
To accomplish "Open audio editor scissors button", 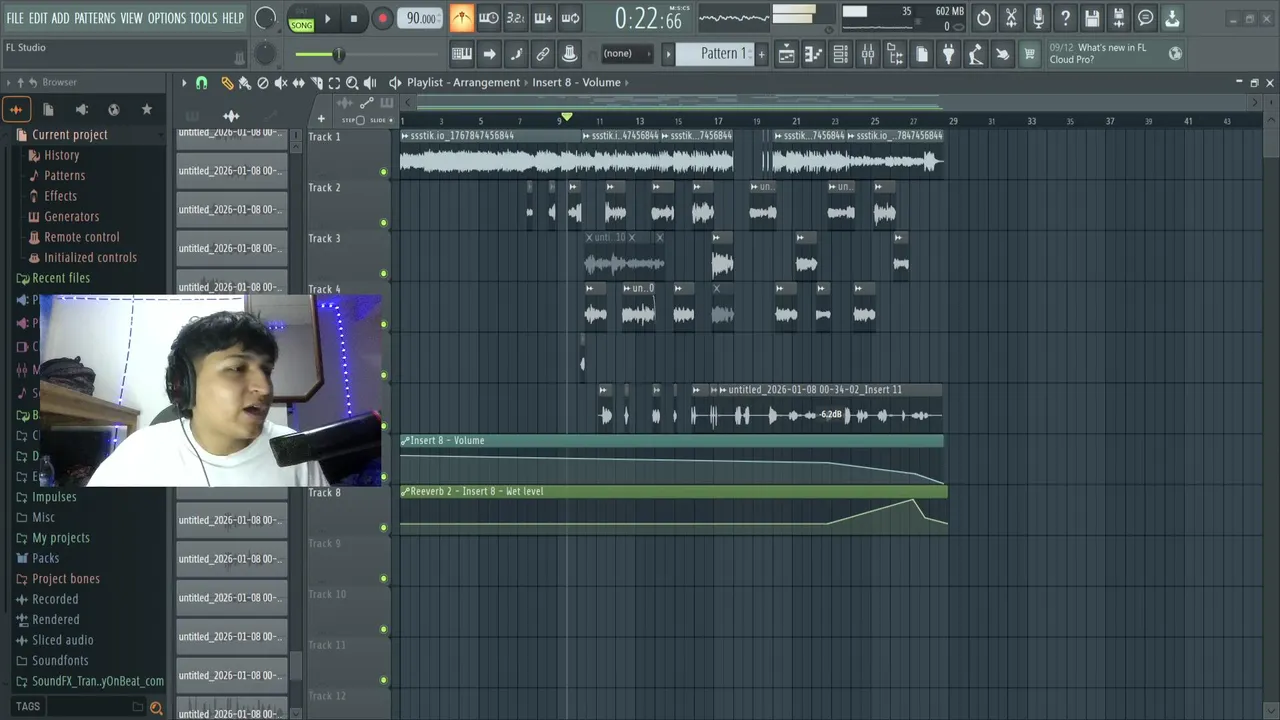I will pos(1011,18).
